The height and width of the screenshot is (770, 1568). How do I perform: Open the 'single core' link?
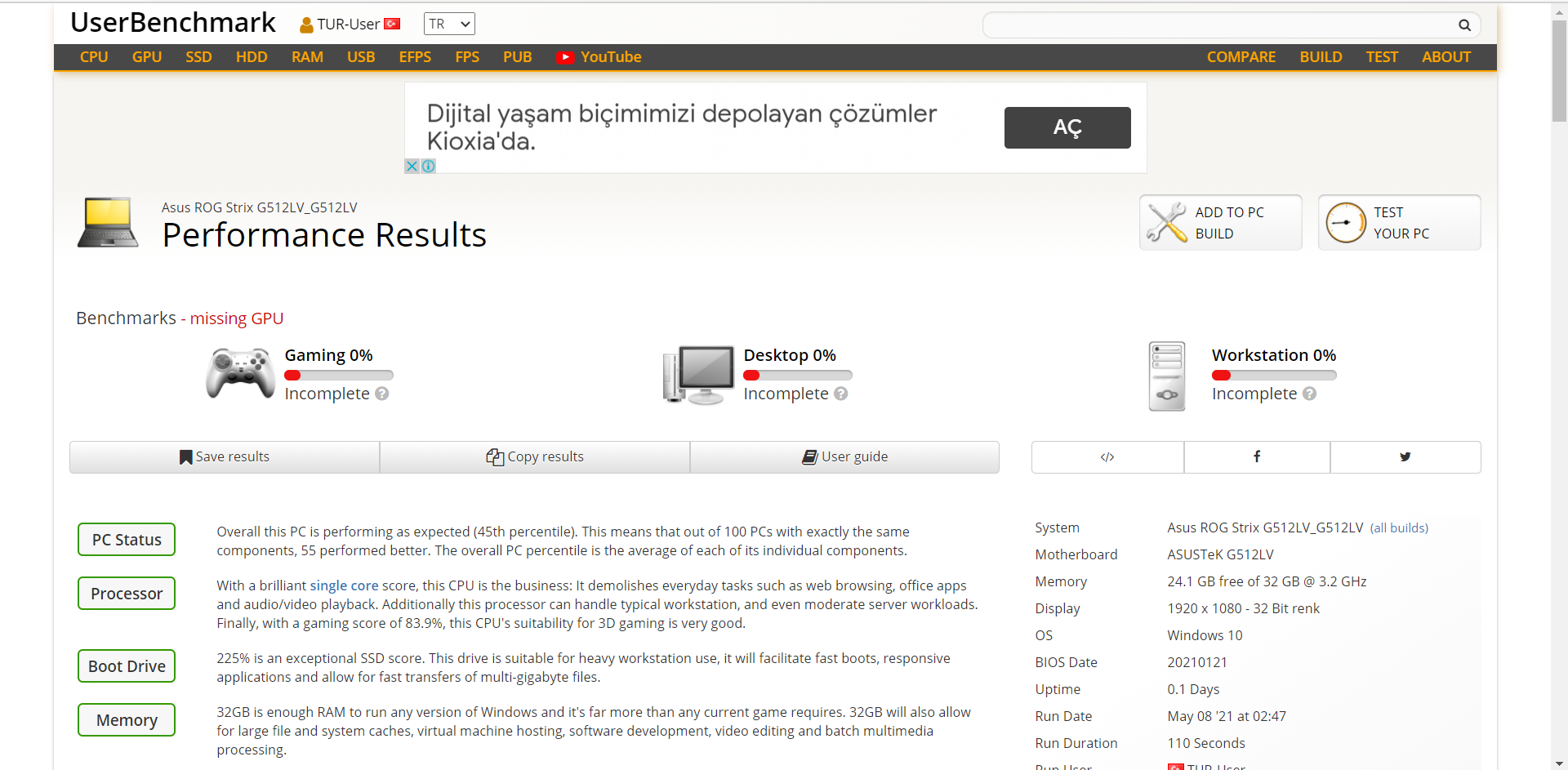[x=344, y=585]
